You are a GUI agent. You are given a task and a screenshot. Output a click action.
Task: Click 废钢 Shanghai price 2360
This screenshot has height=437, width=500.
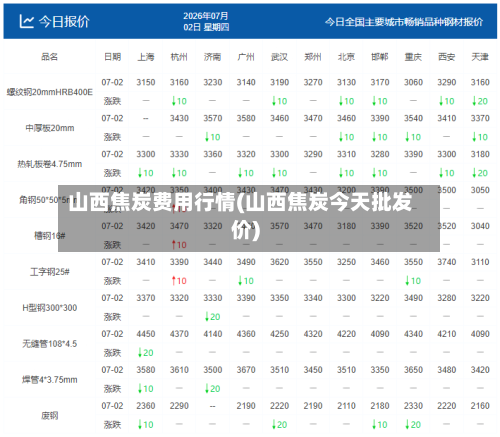[x=146, y=406]
